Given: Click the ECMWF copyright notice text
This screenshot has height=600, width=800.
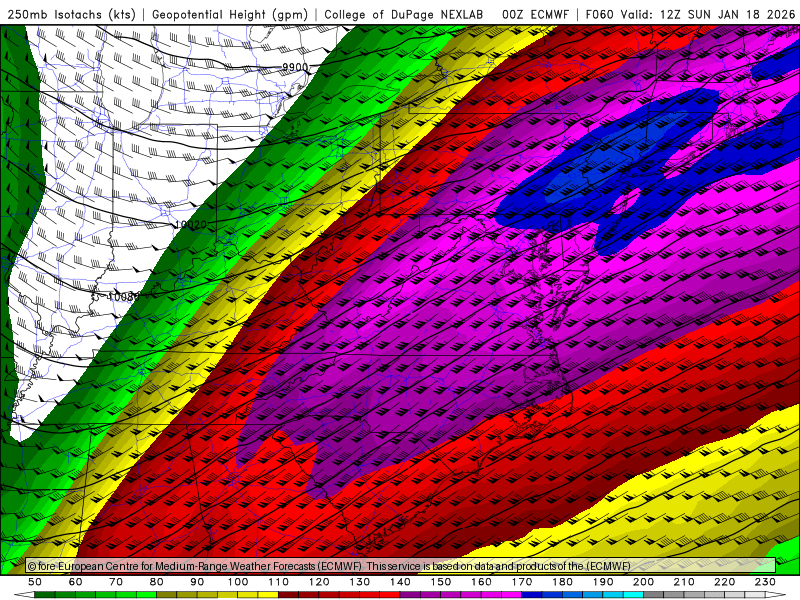Looking at the screenshot, I should pos(329,566).
